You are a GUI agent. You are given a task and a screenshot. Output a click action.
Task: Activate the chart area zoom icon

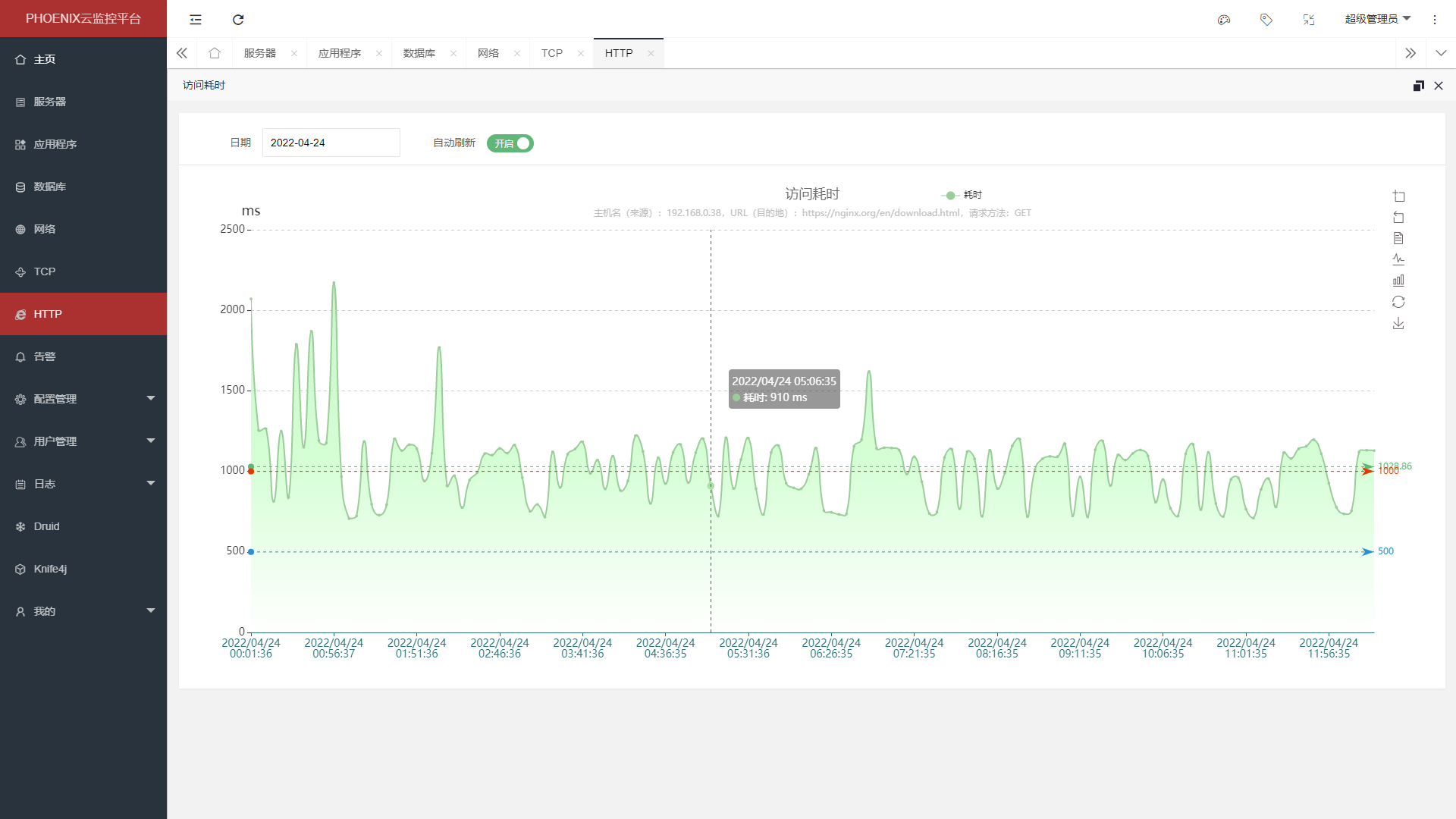[1398, 196]
